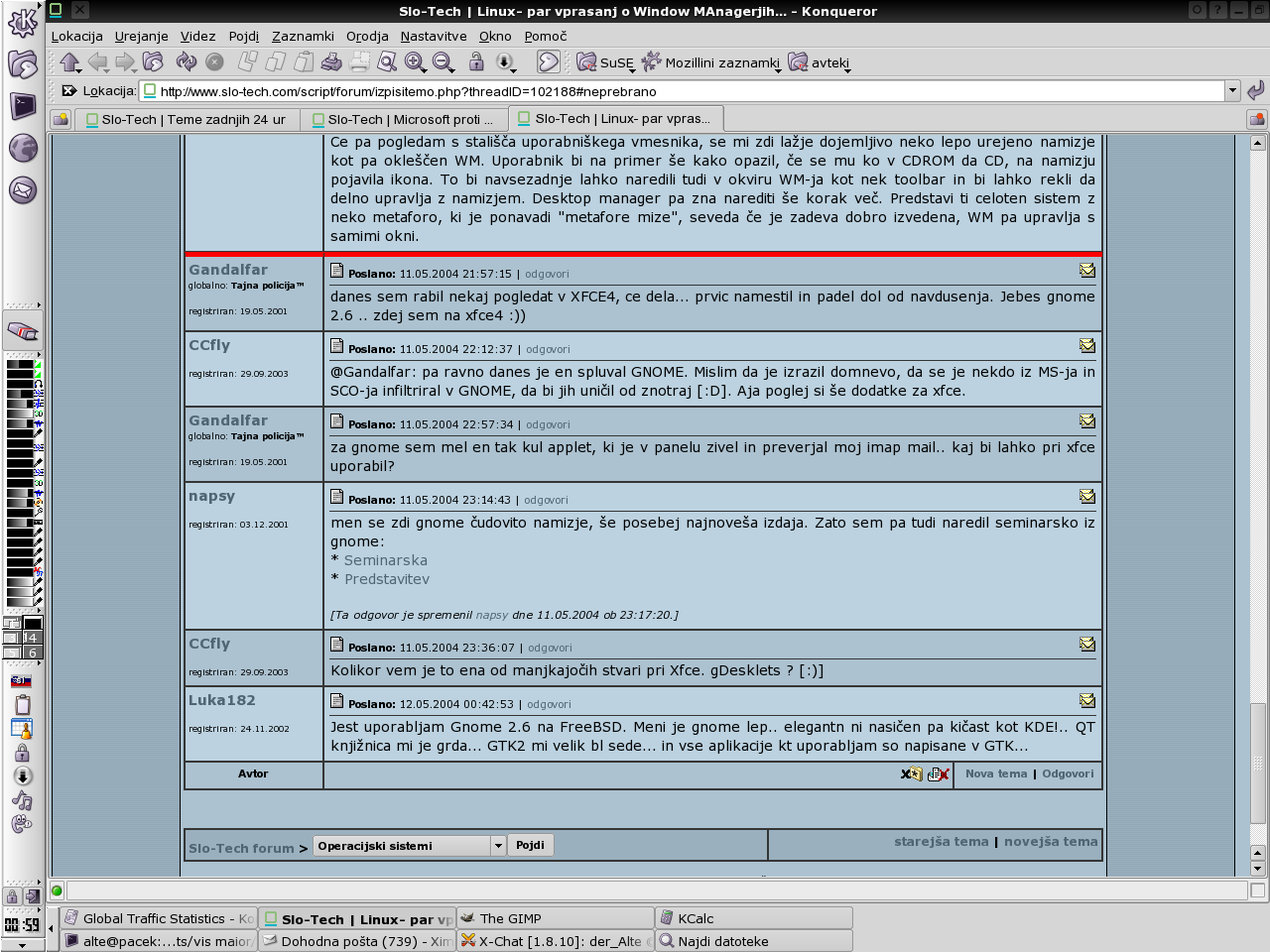Go back with the Back arrow
Image resolution: width=1270 pixels, height=952 pixels.
(x=97, y=61)
